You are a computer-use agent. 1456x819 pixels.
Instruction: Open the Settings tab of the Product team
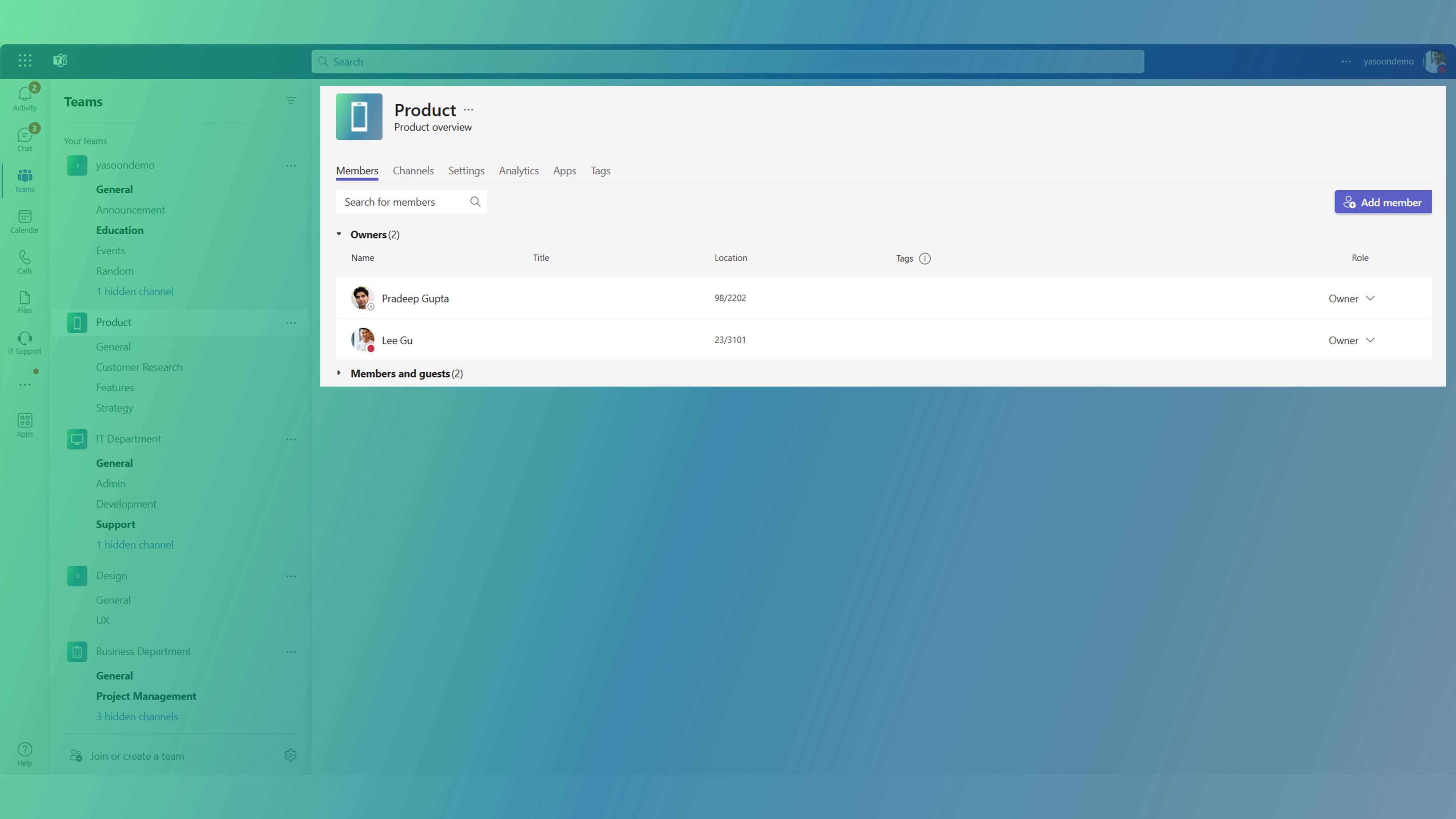pos(466,171)
